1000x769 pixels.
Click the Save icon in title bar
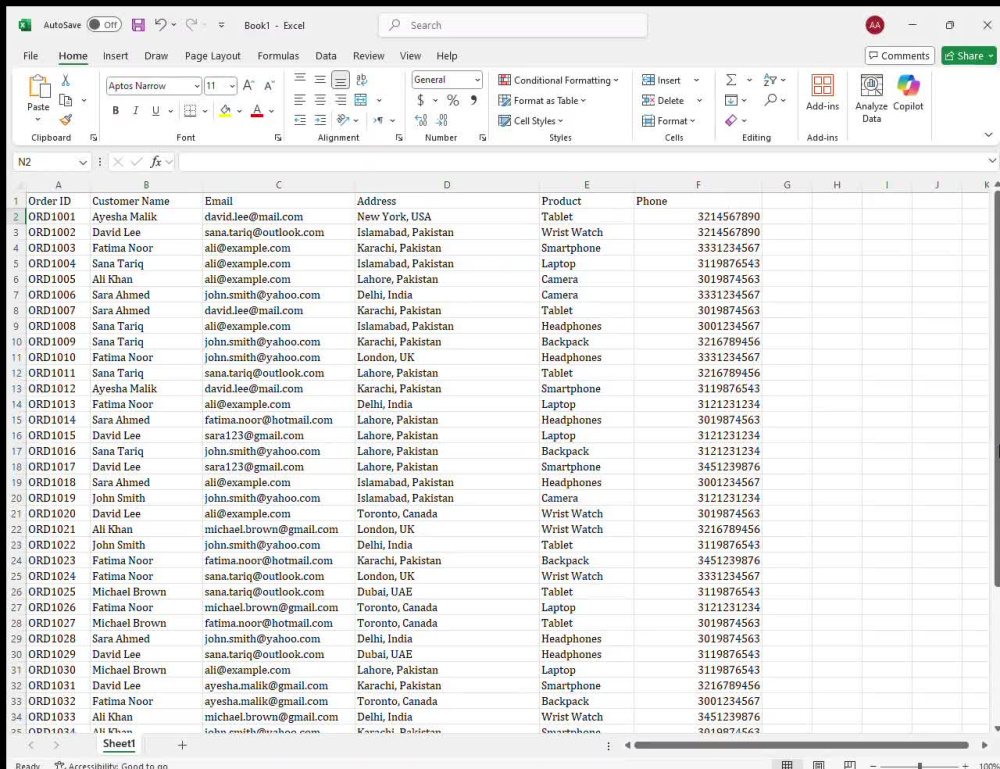pos(138,25)
